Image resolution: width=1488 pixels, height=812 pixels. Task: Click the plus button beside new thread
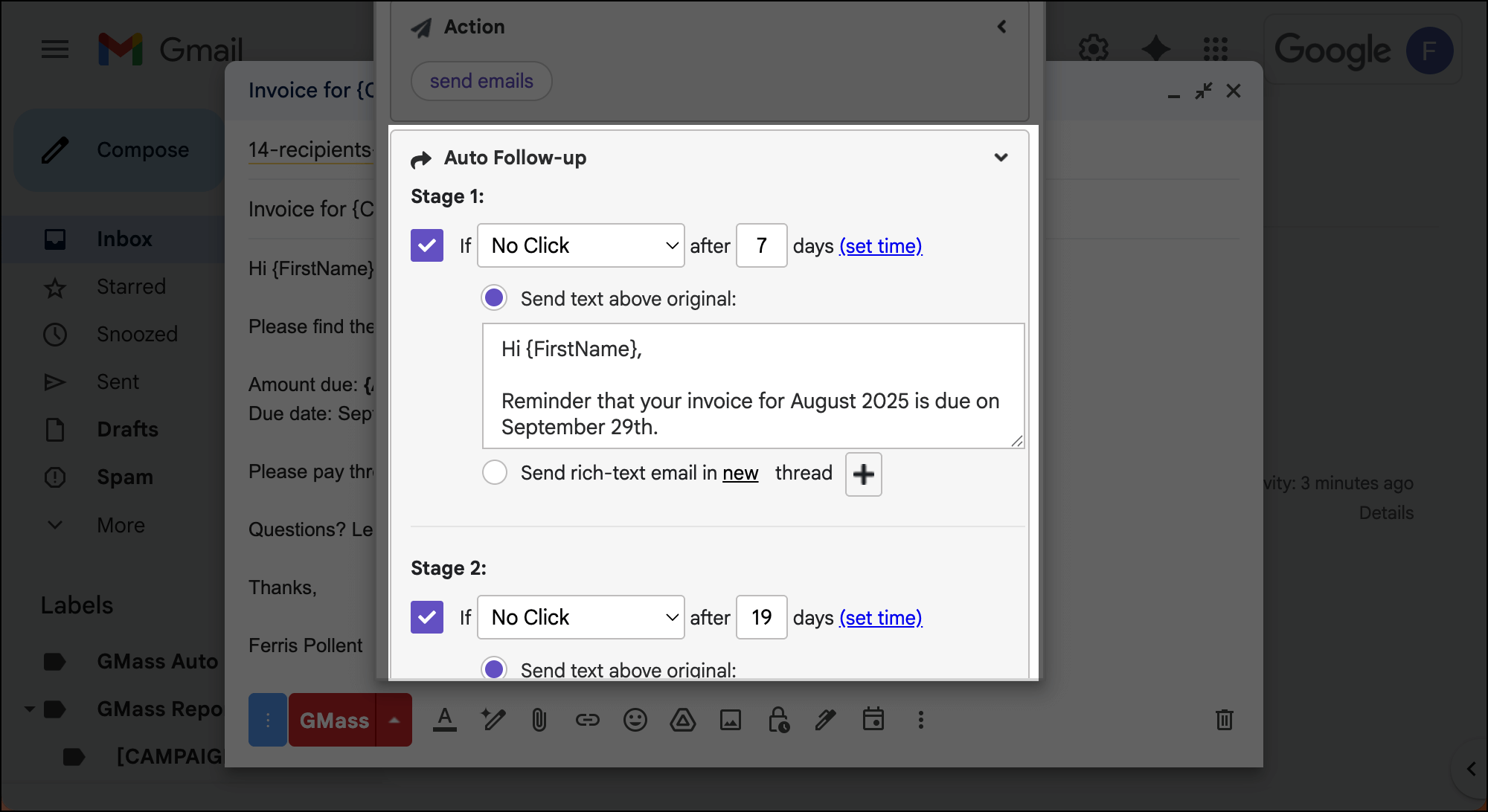(x=863, y=474)
